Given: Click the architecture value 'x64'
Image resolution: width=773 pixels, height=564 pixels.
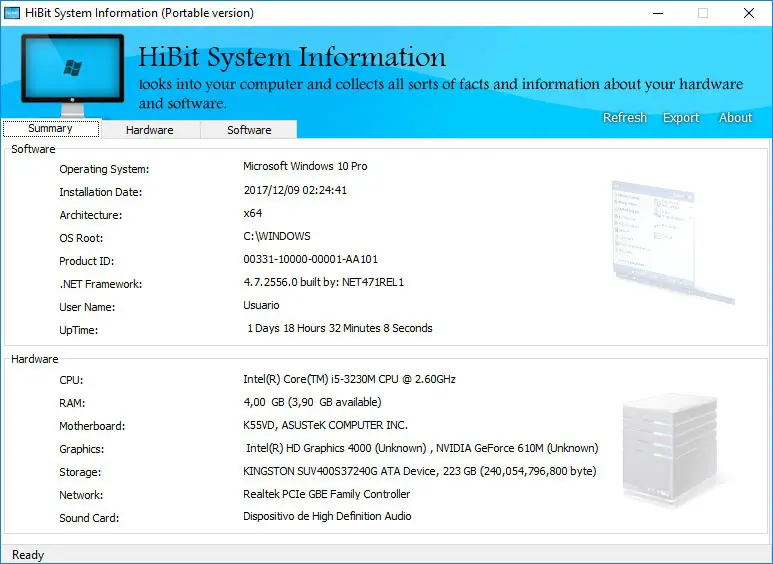Looking at the screenshot, I should [252, 213].
